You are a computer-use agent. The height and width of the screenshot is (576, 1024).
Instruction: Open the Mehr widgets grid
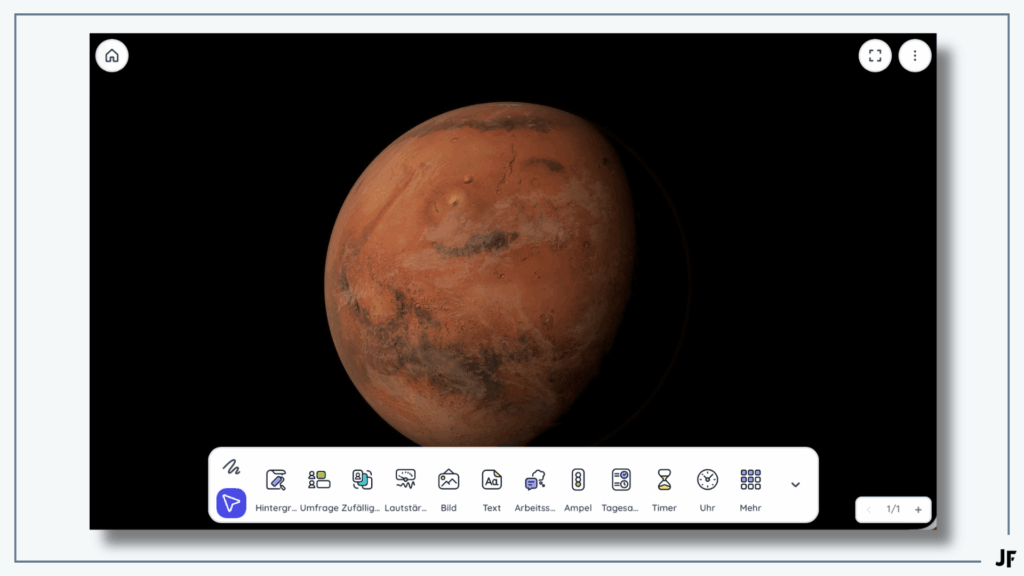(x=751, y=486)
